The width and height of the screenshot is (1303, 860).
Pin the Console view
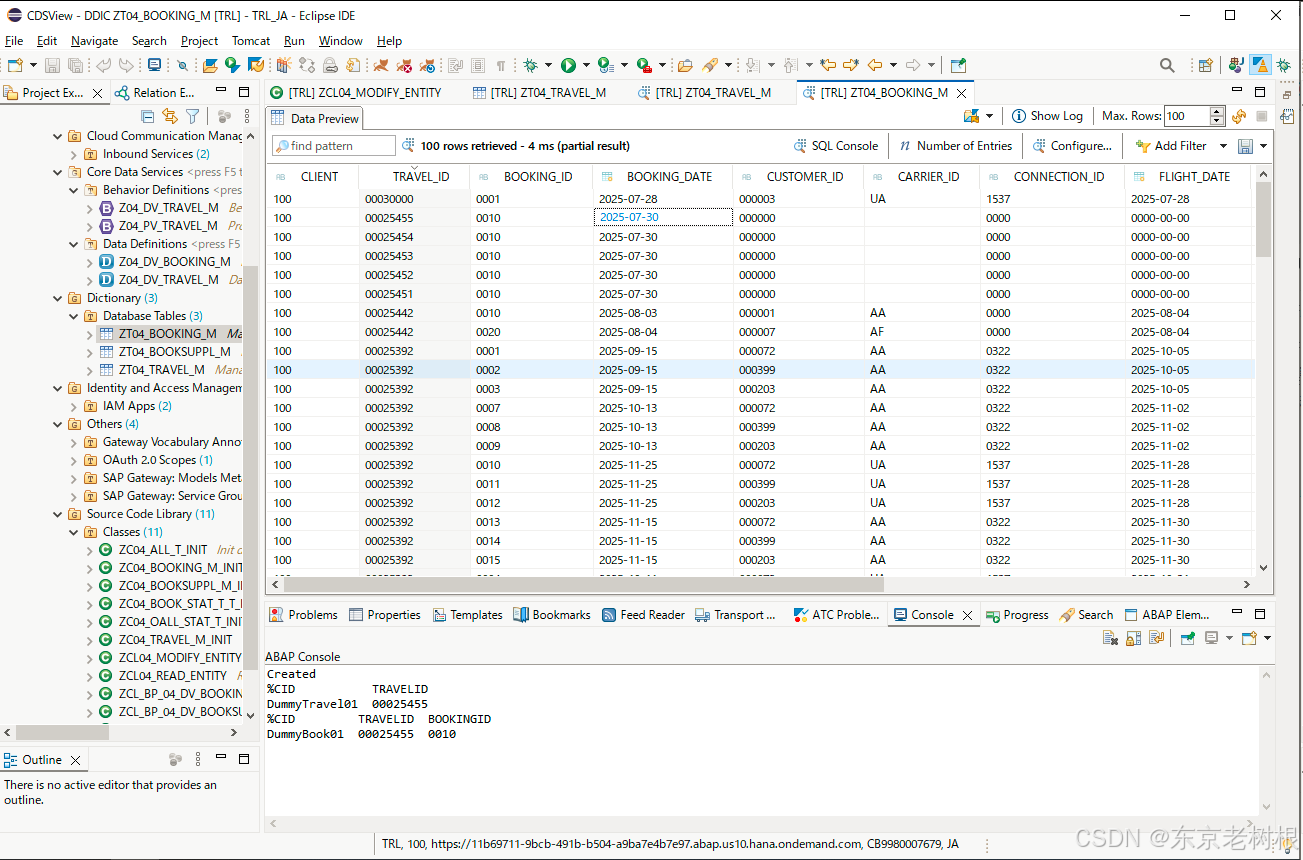pyautogui.click(x=1188, y=637)
